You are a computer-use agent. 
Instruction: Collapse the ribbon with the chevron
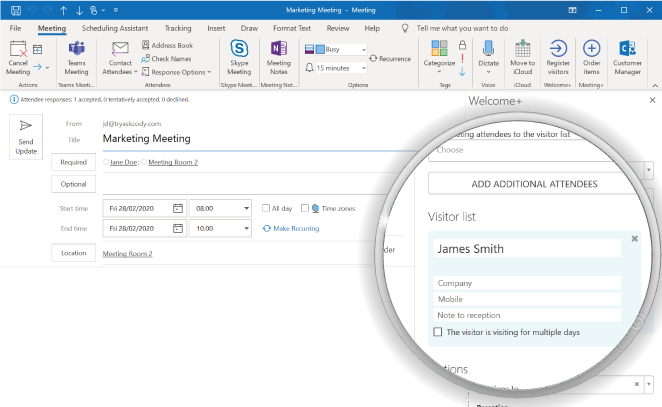(x=655, y=86)
